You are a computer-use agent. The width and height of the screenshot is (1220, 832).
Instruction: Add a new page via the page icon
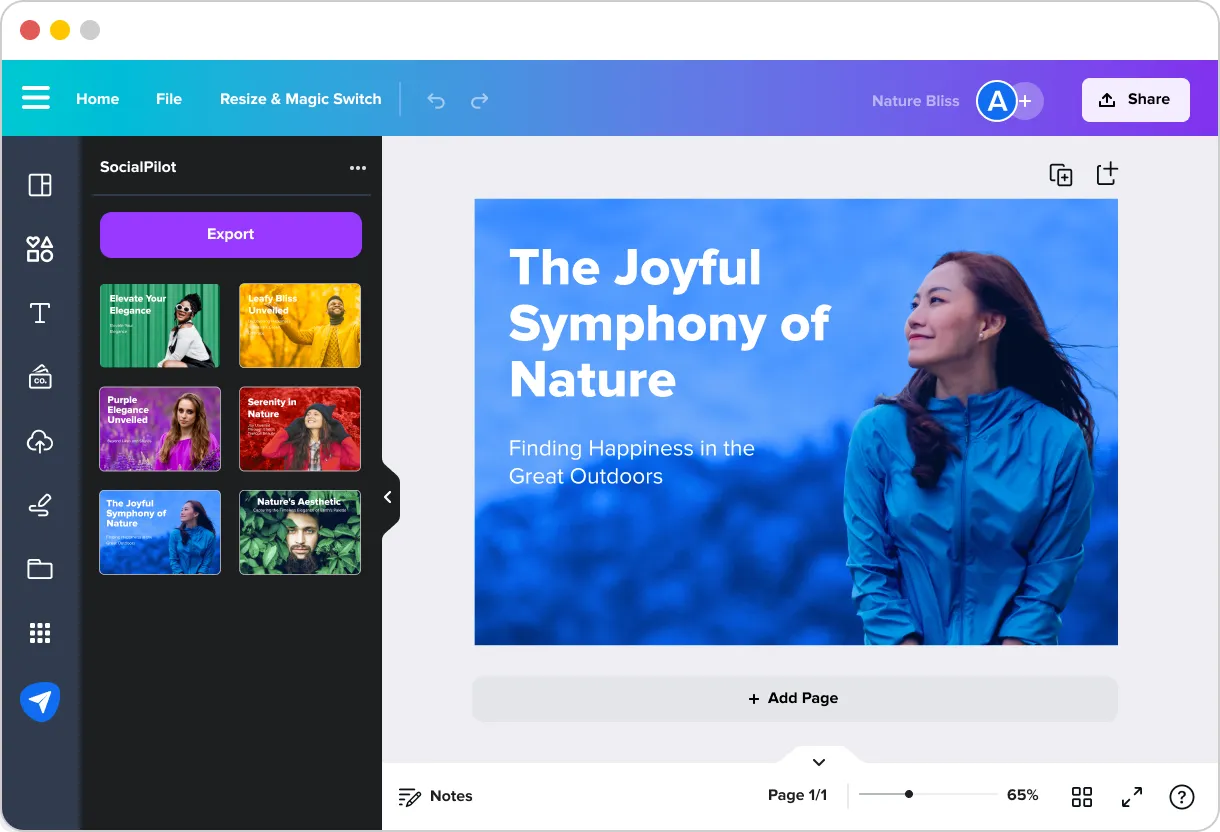click(1107, 174)
